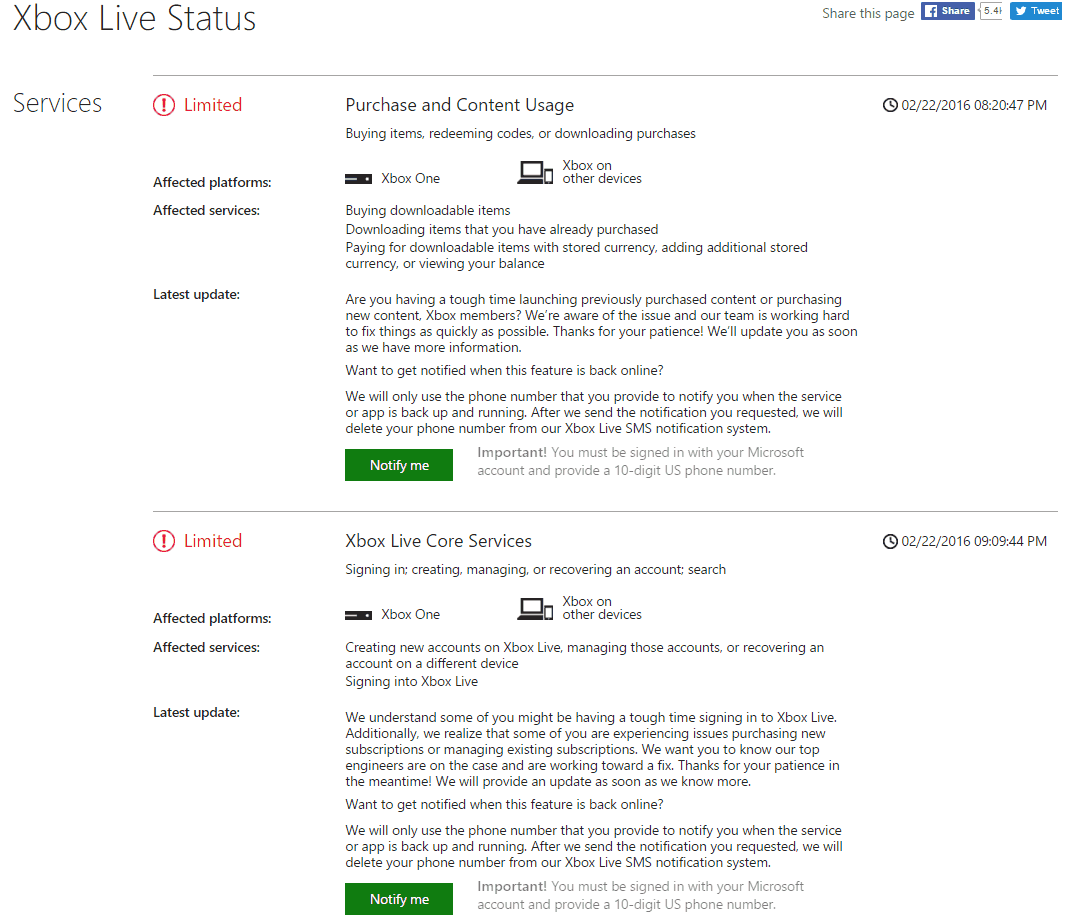Click the other devices icon under Purchase and Content Usage

pos(535,173)
